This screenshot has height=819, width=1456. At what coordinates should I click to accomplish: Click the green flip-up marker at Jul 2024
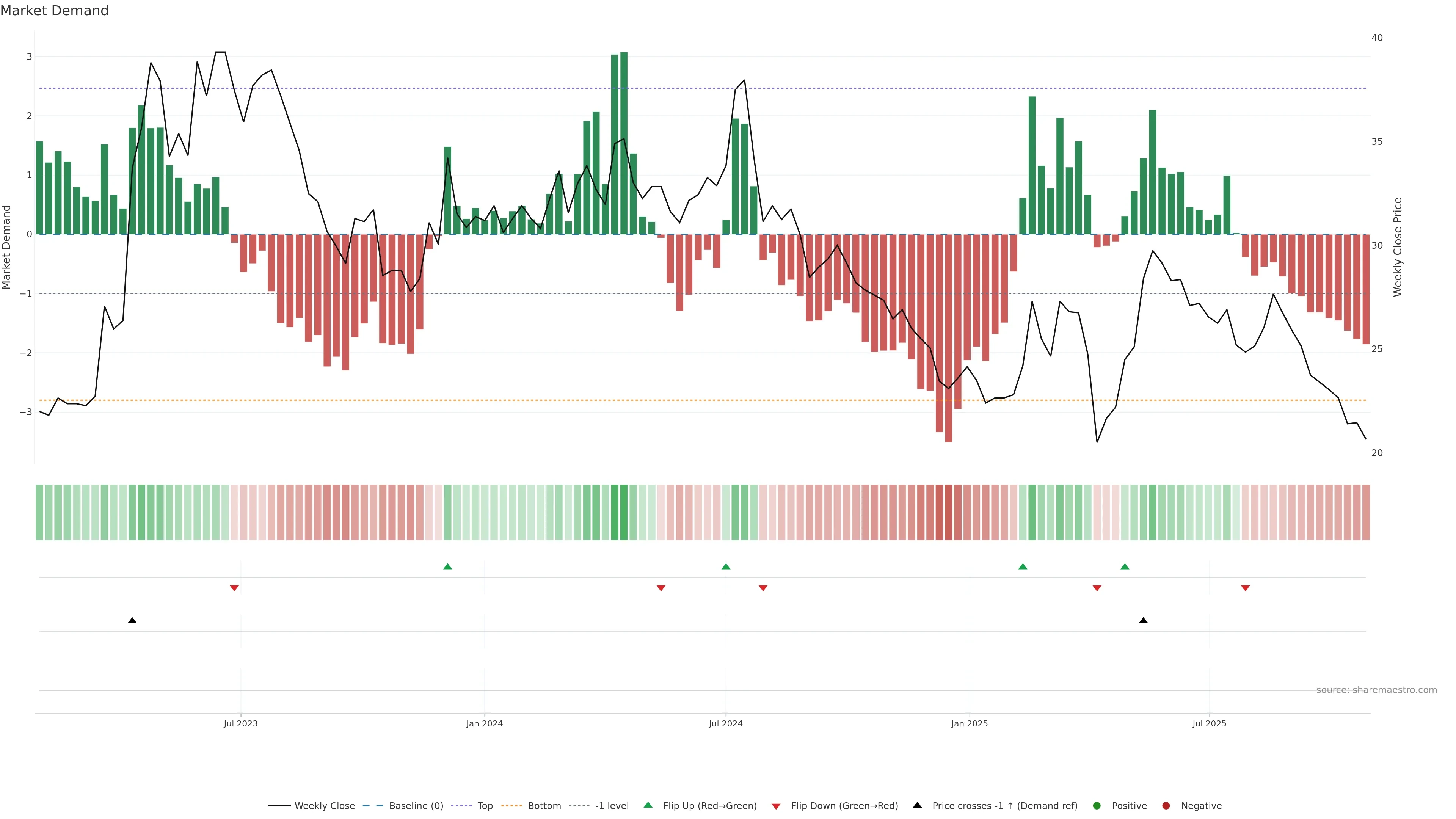(x=726, y=566)
